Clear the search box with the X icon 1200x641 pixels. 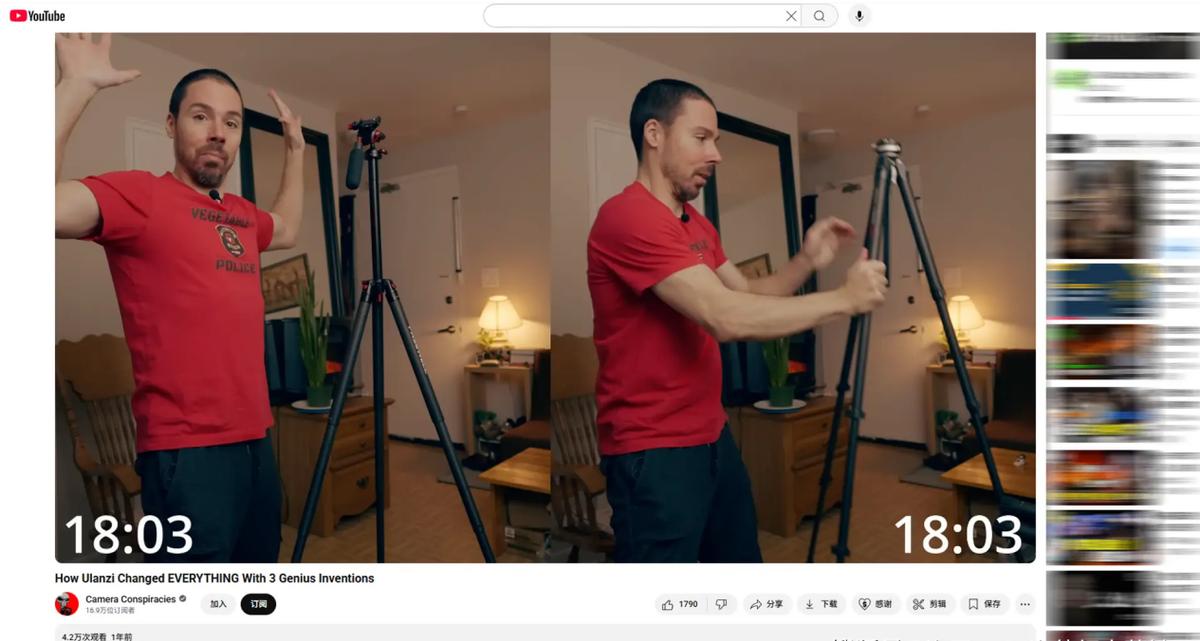(791, 16)
